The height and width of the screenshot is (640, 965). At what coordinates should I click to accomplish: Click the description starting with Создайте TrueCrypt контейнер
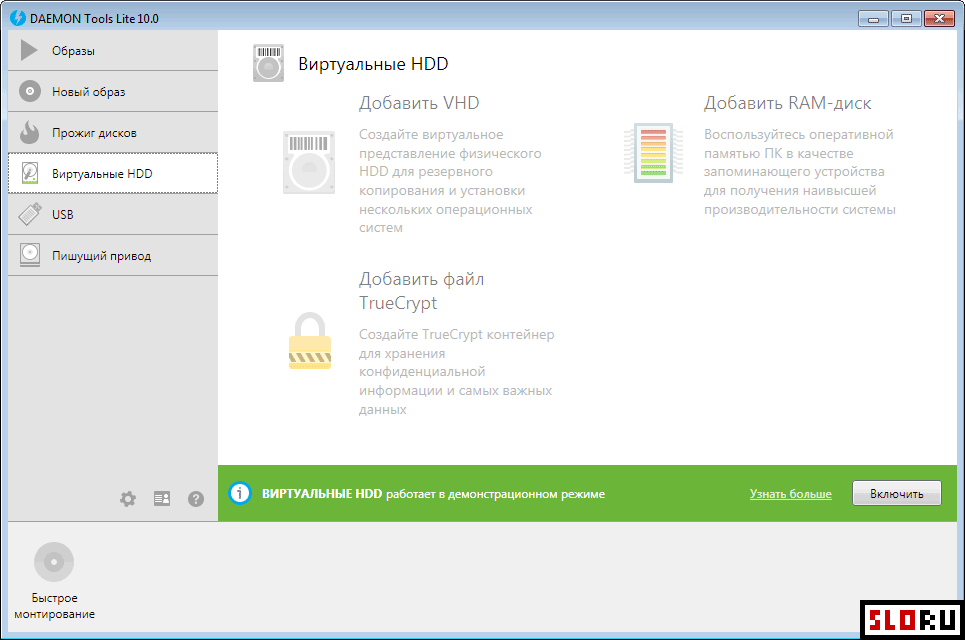(457, 372)
